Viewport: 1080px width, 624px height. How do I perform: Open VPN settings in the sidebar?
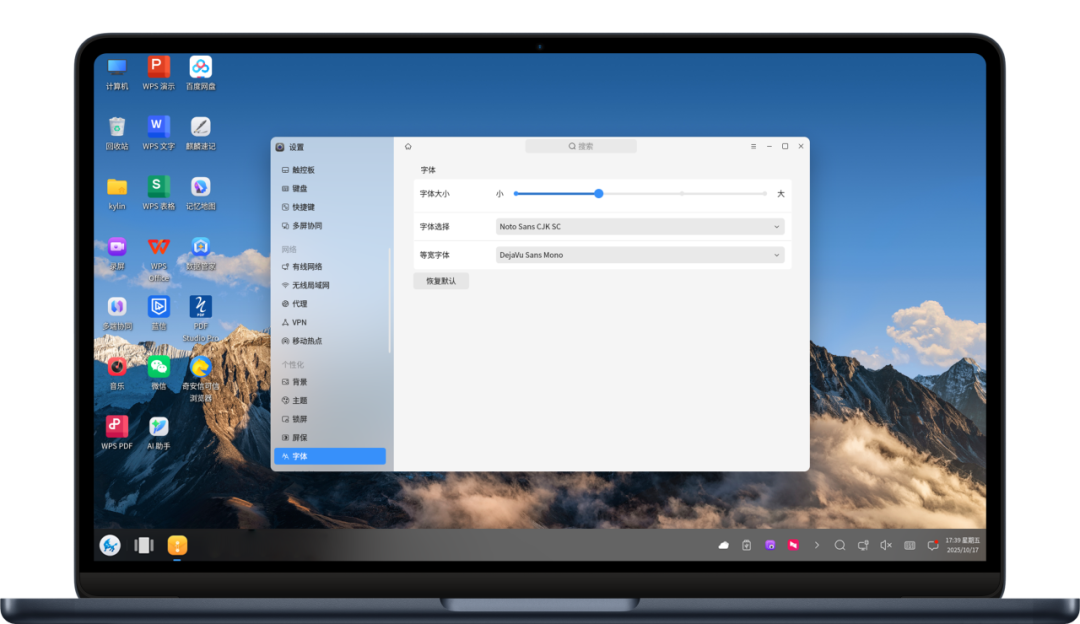[299, 322]
